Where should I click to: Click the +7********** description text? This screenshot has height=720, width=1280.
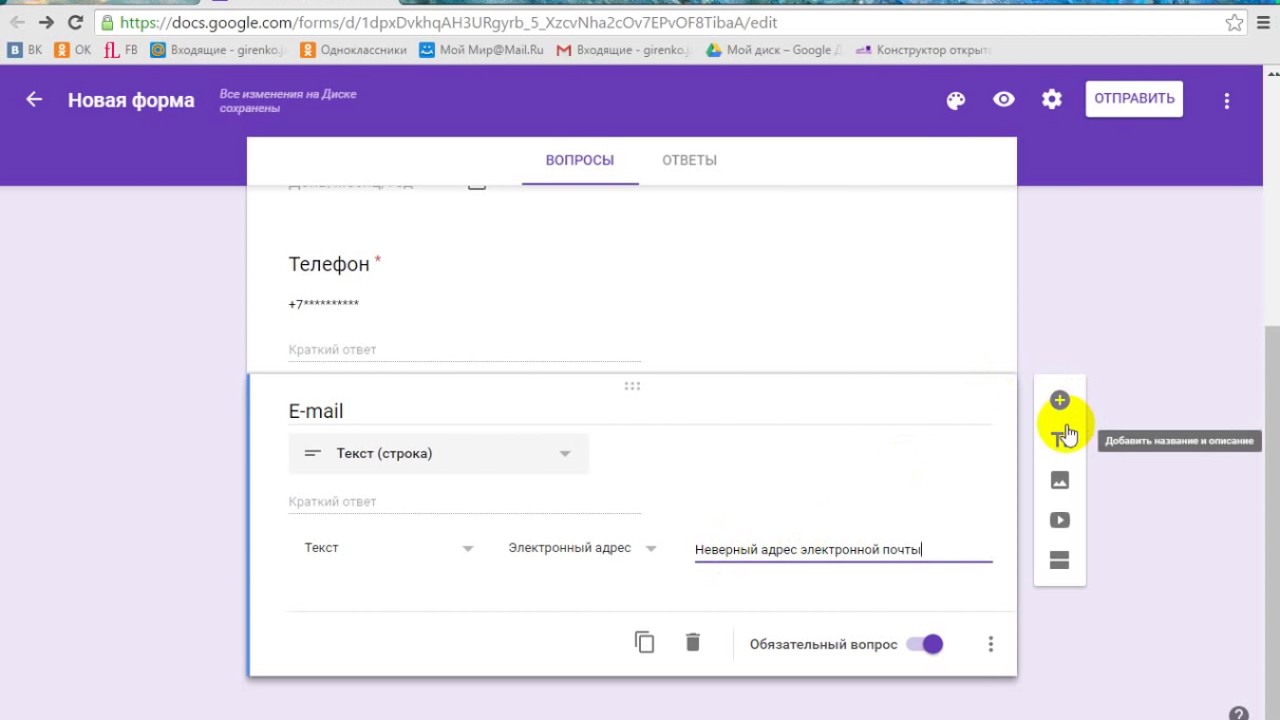click(x=323, y=304)
